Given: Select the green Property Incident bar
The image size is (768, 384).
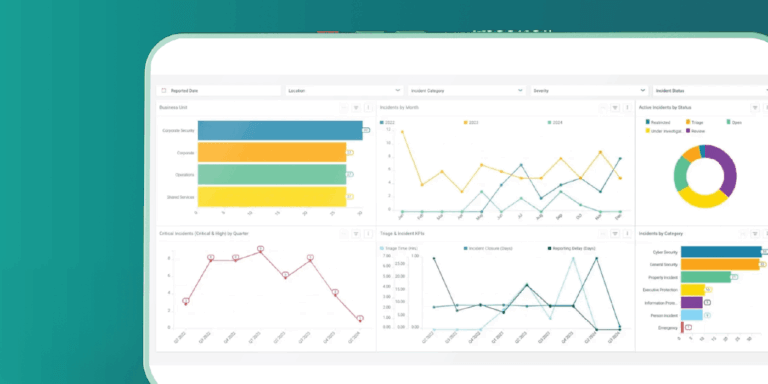Looking at the screenshot, I should pos(706,277).
